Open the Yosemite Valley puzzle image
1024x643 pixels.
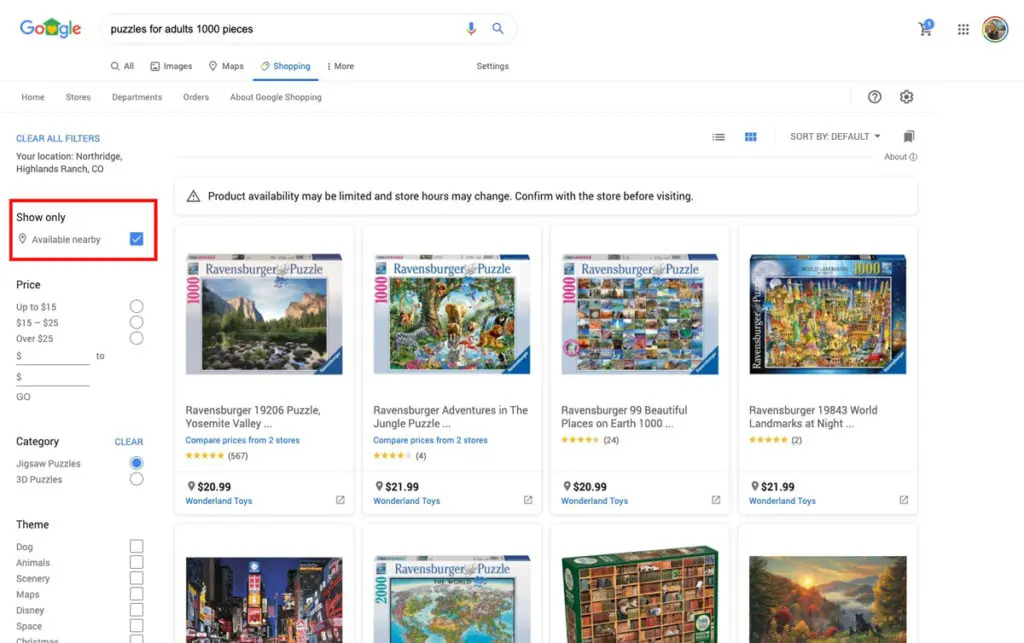point(264,314)
